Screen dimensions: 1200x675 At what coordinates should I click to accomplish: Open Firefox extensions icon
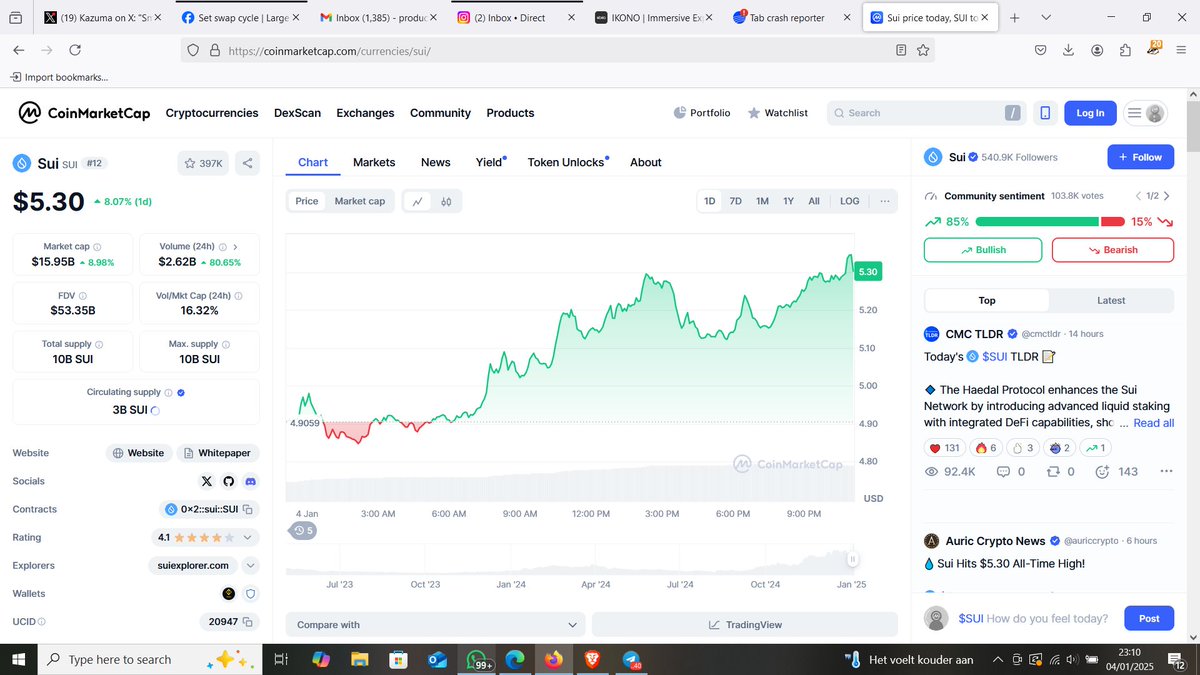click(x=1125, y=50)
